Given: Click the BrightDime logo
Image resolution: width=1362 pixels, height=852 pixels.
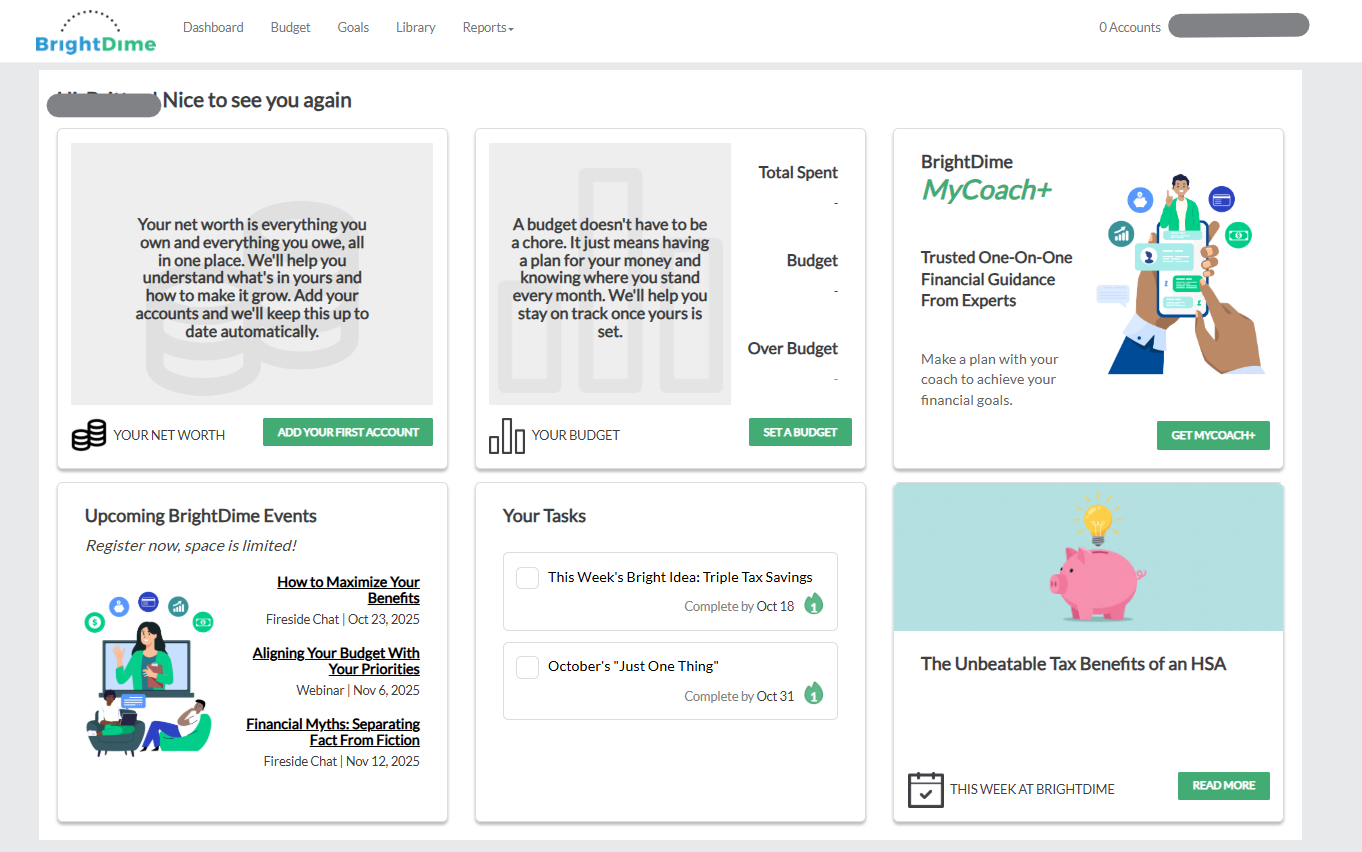Looking at the screenshot, I should (x=95, y=31).
